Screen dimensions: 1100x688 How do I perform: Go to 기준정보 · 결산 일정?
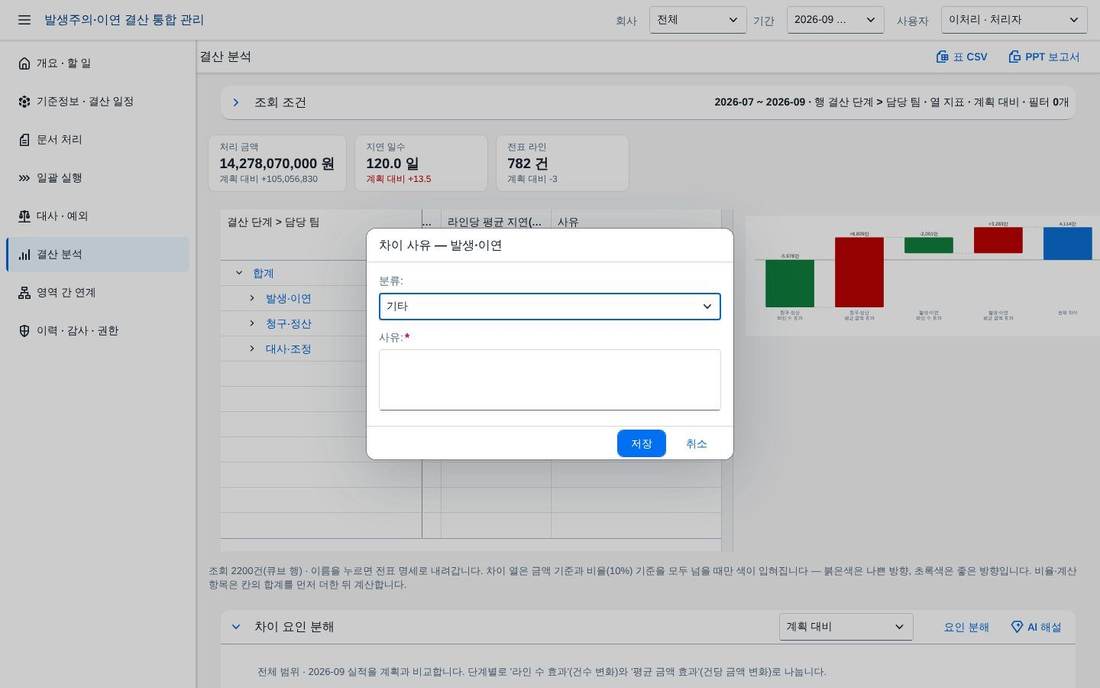tap(98, 101)
